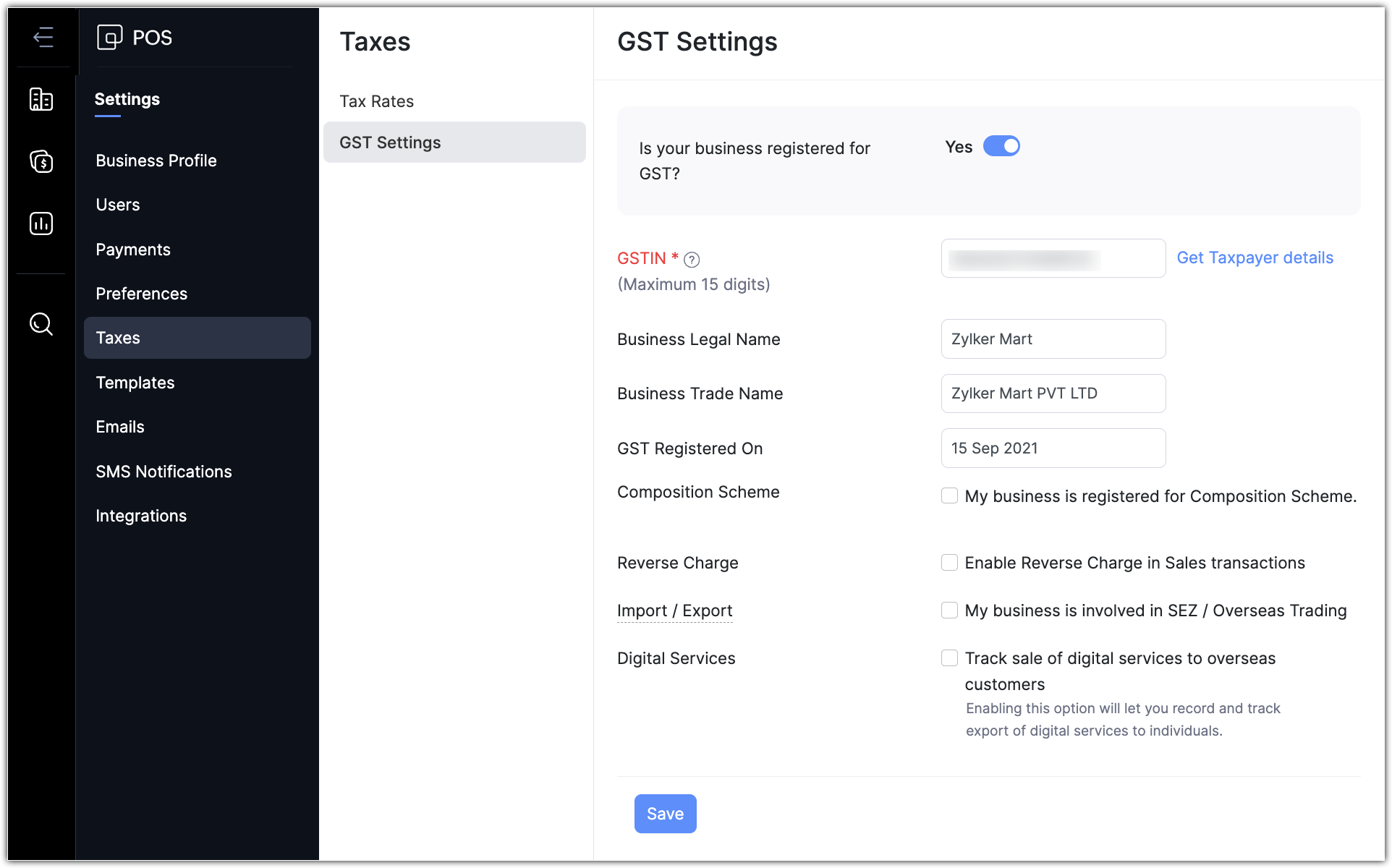Check SEZ / Overseas Trading checkbox
Screen dimensions: 1392x868
tap(949, 610)
